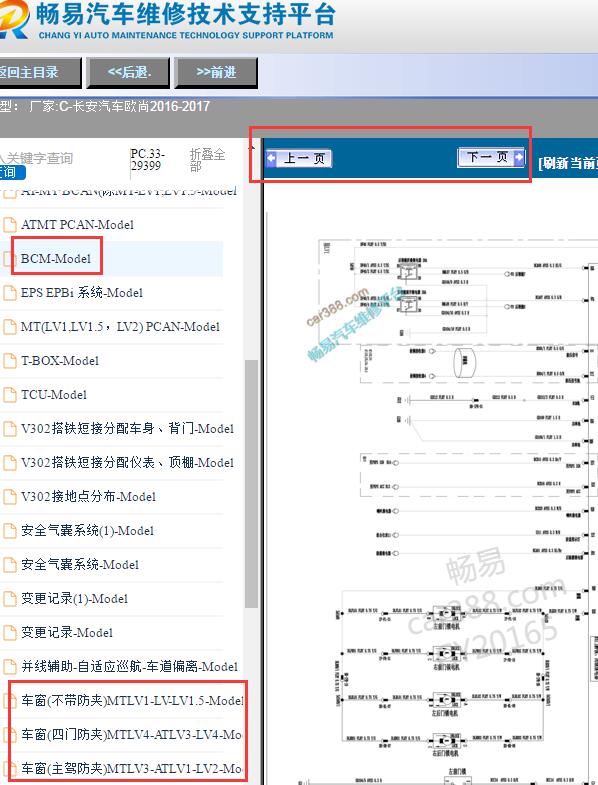Click the keyword search input field
The height and width of the screenshot is (785, 598).
(37, 158)
